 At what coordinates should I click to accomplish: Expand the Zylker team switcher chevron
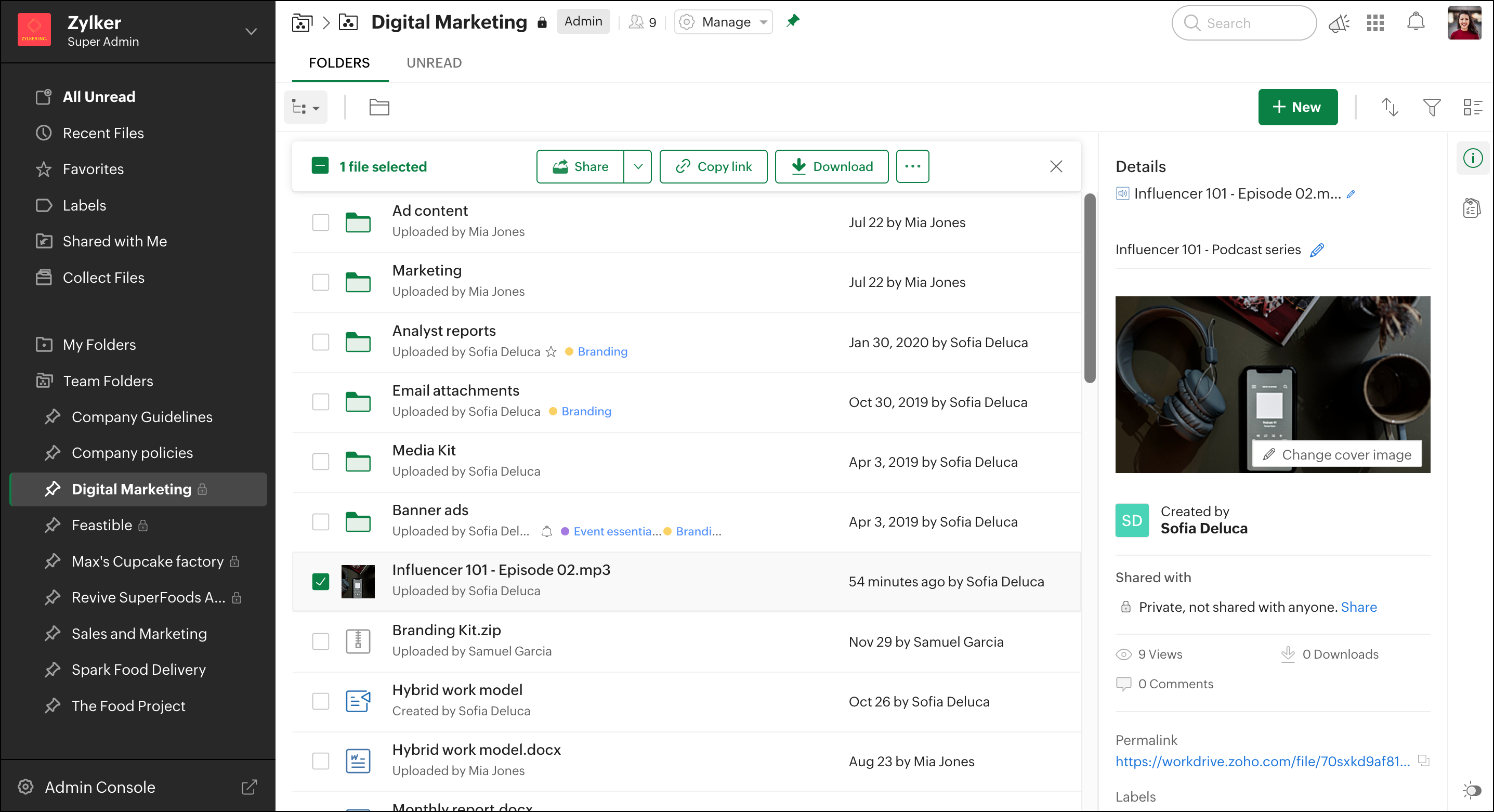click(x=251, y=31)
